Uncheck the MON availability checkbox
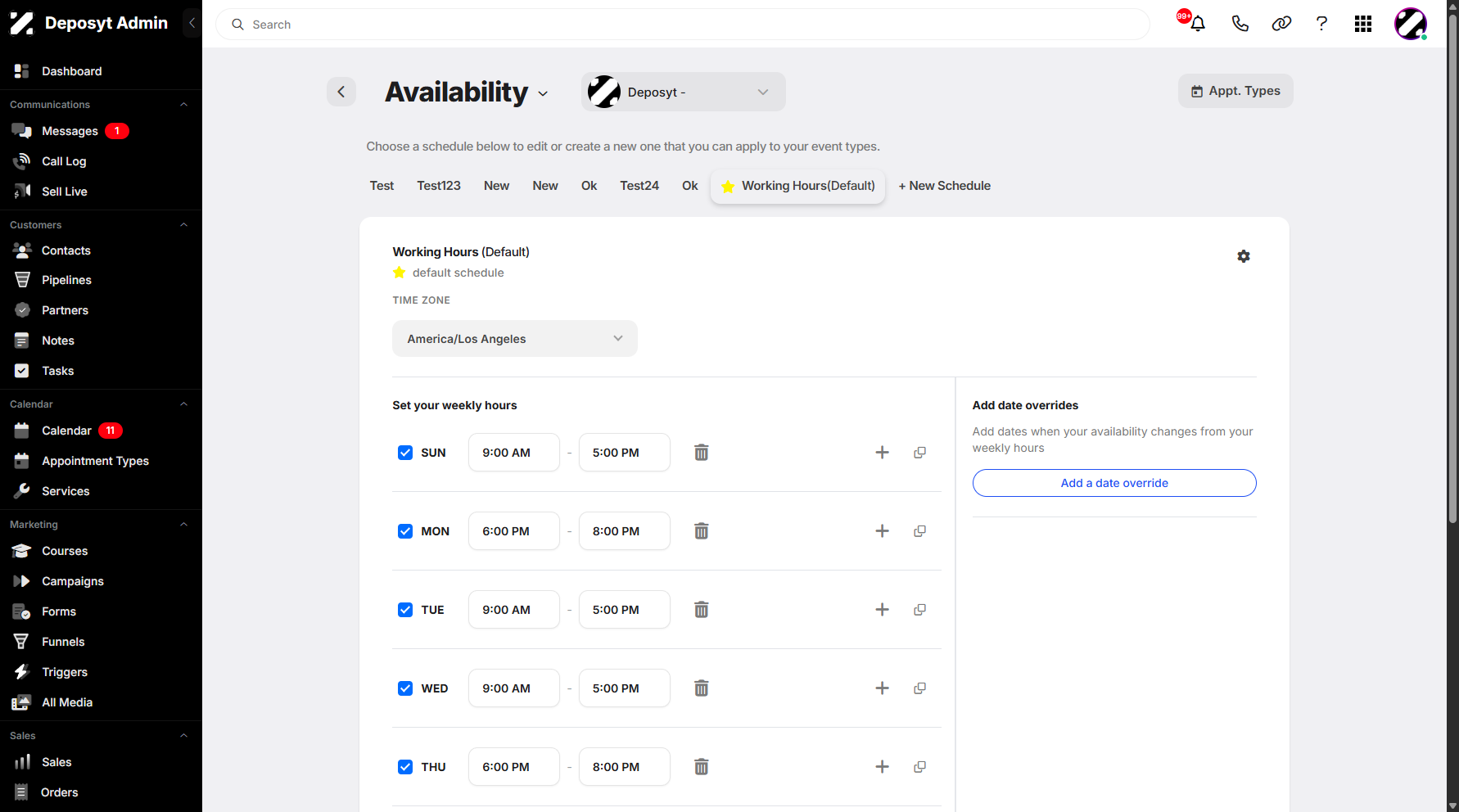Image resolution: width=1459 pixels, height=812 pixels. click(x=405, y=531)
